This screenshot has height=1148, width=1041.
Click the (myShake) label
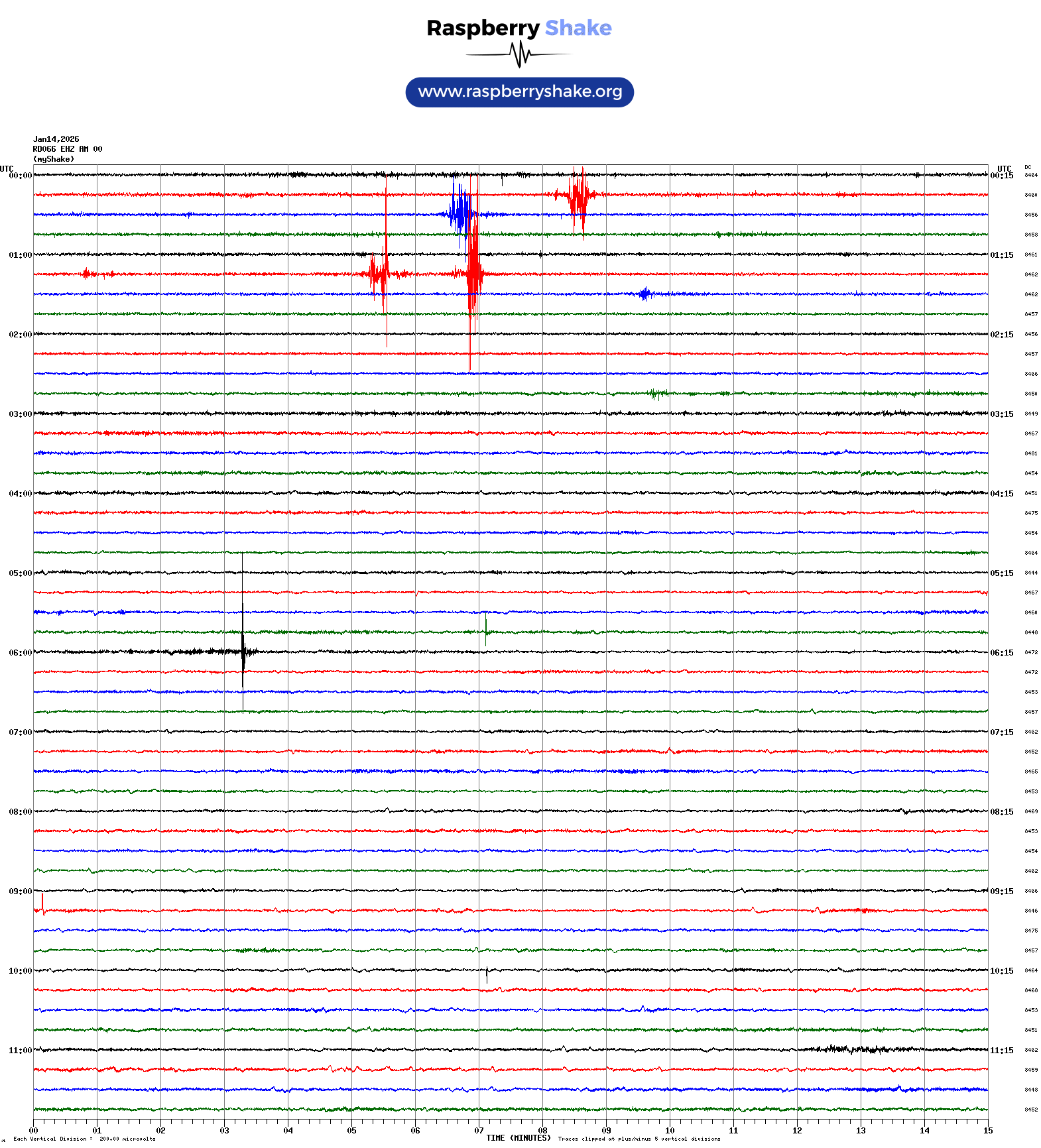pos(54,159)
